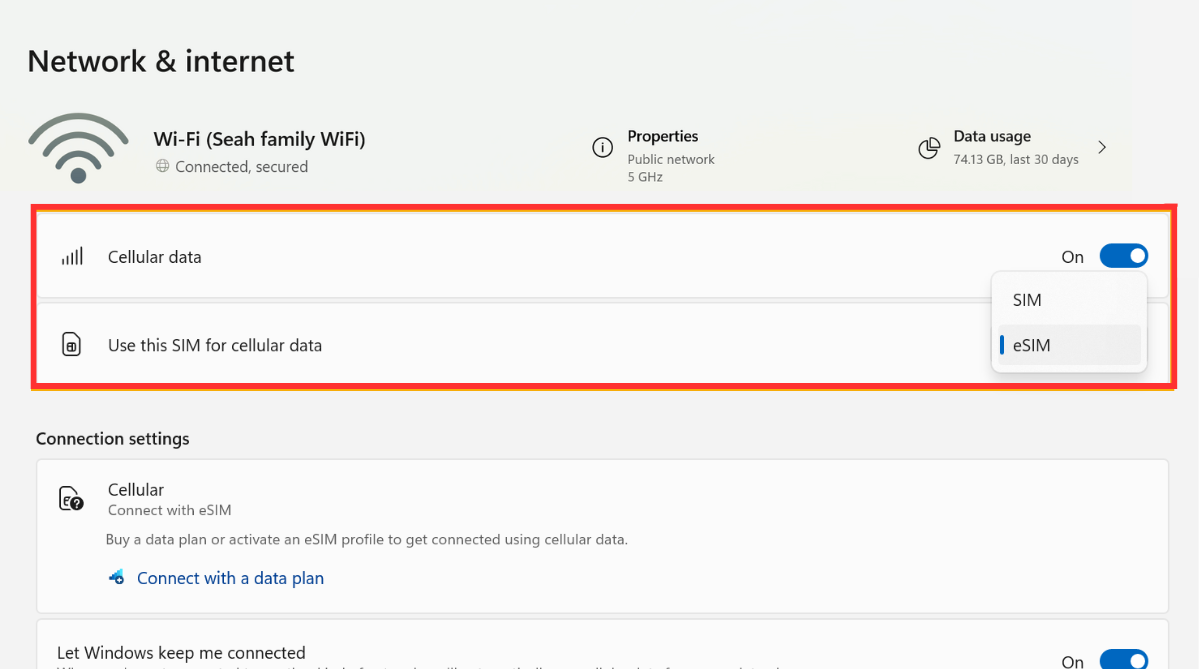
Task: Click the Cellular eSIM icon under Connection settings
Action: tap(71, 498)
